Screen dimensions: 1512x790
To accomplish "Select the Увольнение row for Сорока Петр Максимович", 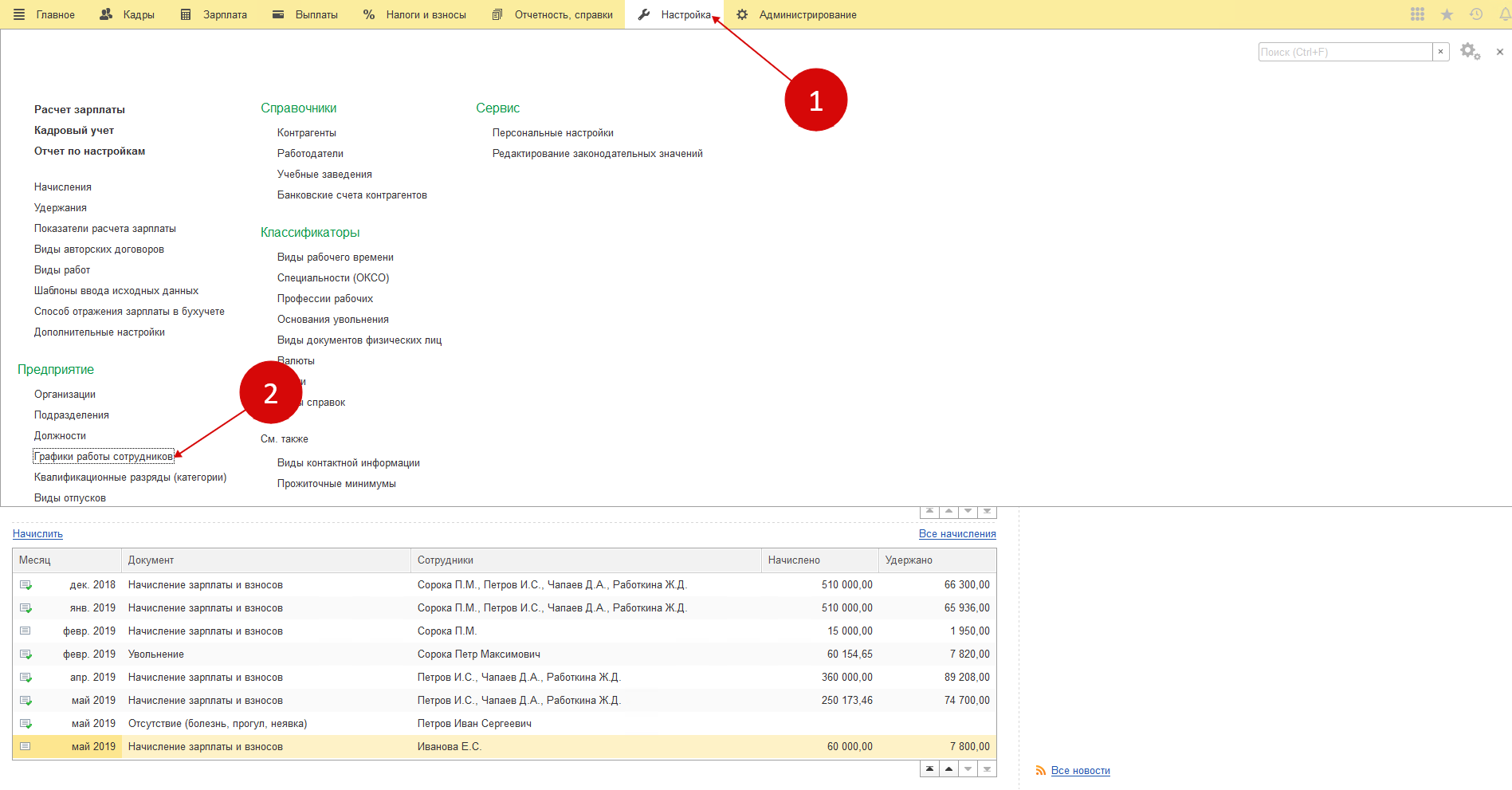I will [x=504, y=654].
